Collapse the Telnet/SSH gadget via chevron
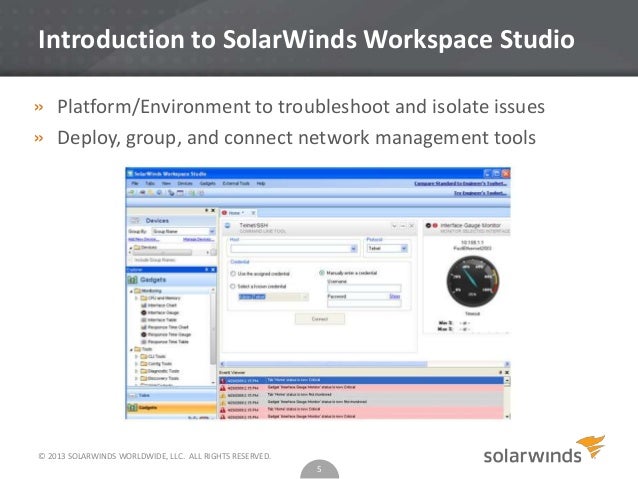Image resolution: width=638 pixels, height=479 pixels. tap(394, 225)
